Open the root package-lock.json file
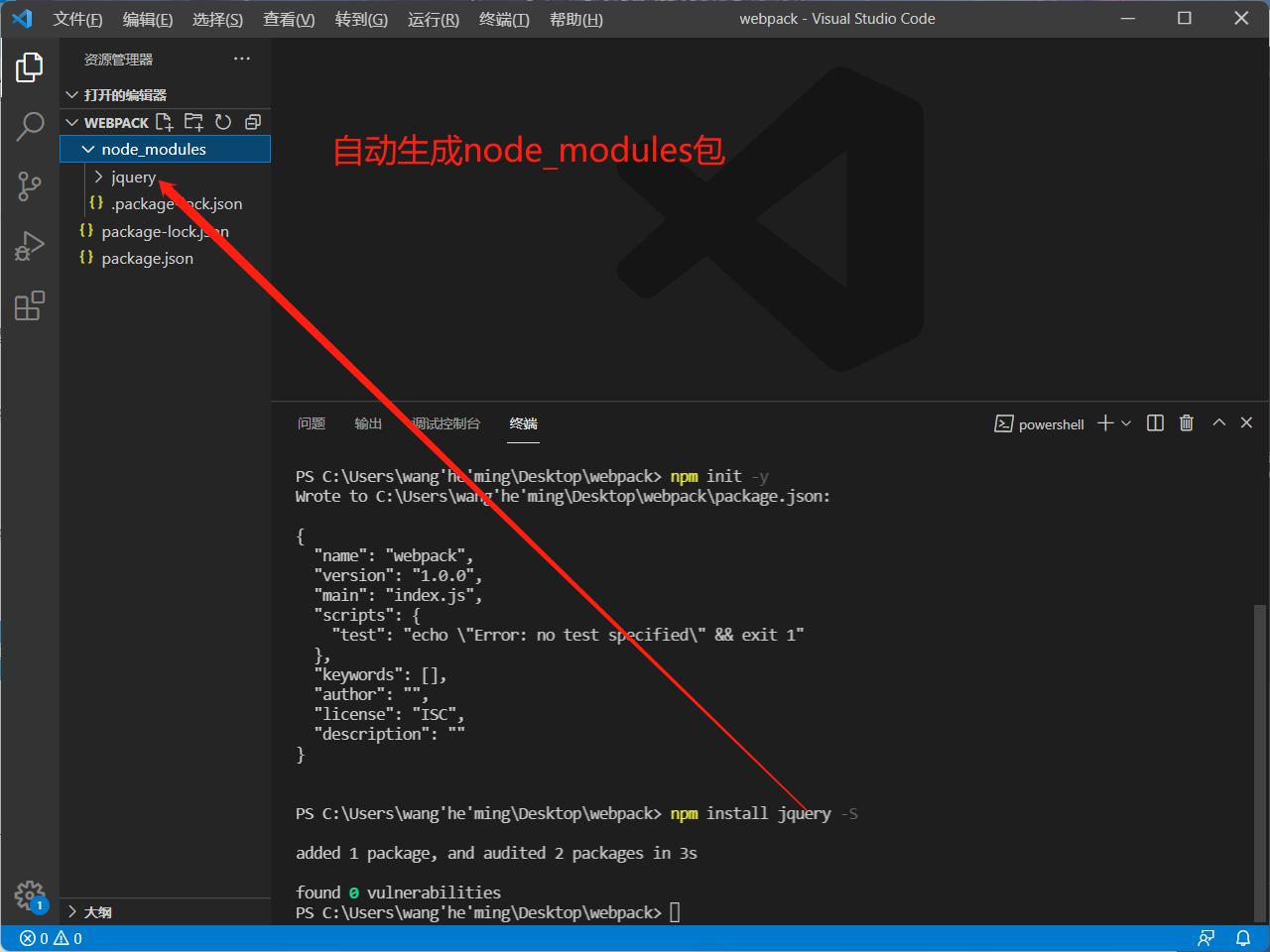The image size is (1270, 952). click(165, 231)
